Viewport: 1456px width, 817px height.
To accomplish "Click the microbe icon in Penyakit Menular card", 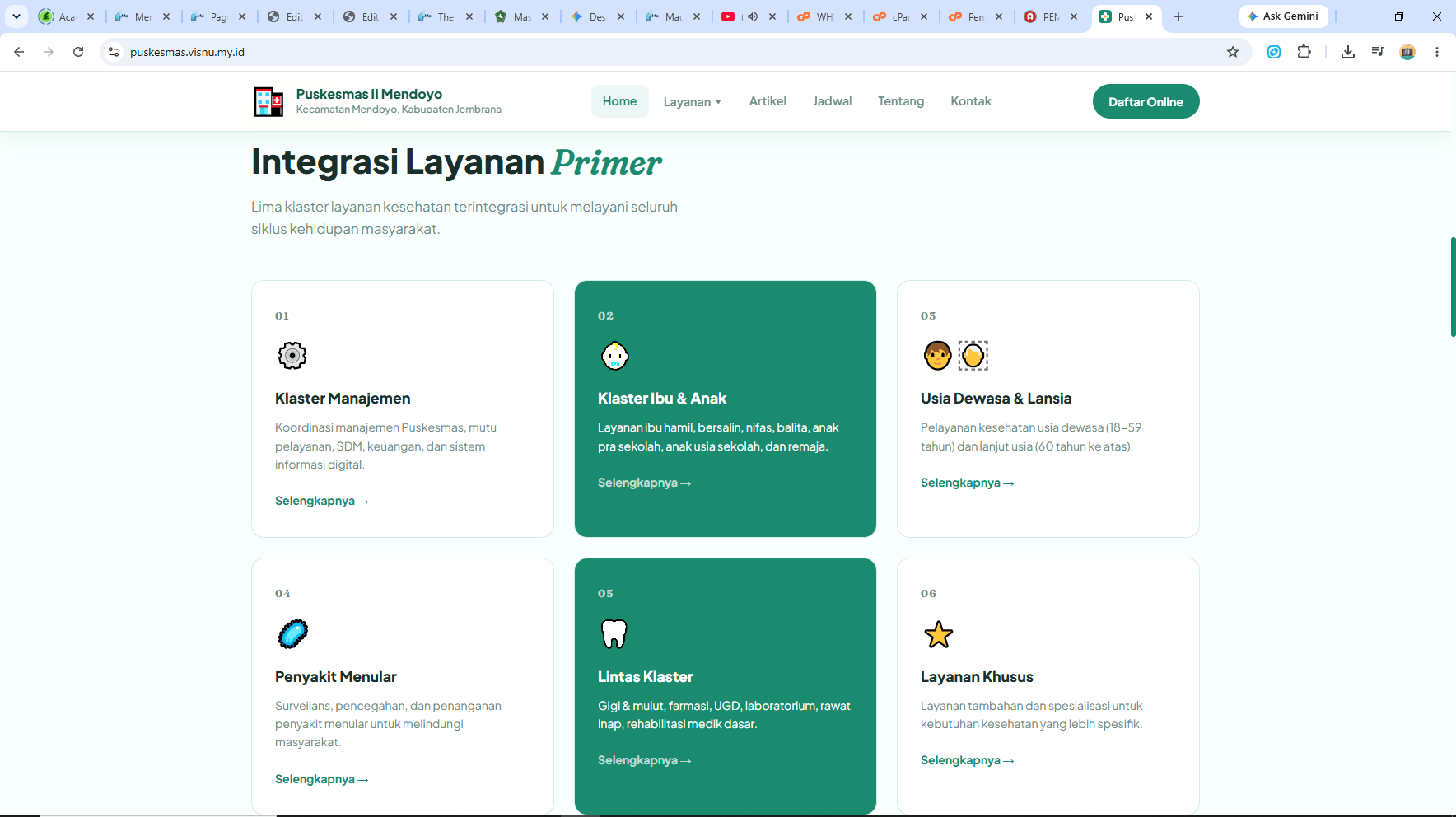I will 292,634.
